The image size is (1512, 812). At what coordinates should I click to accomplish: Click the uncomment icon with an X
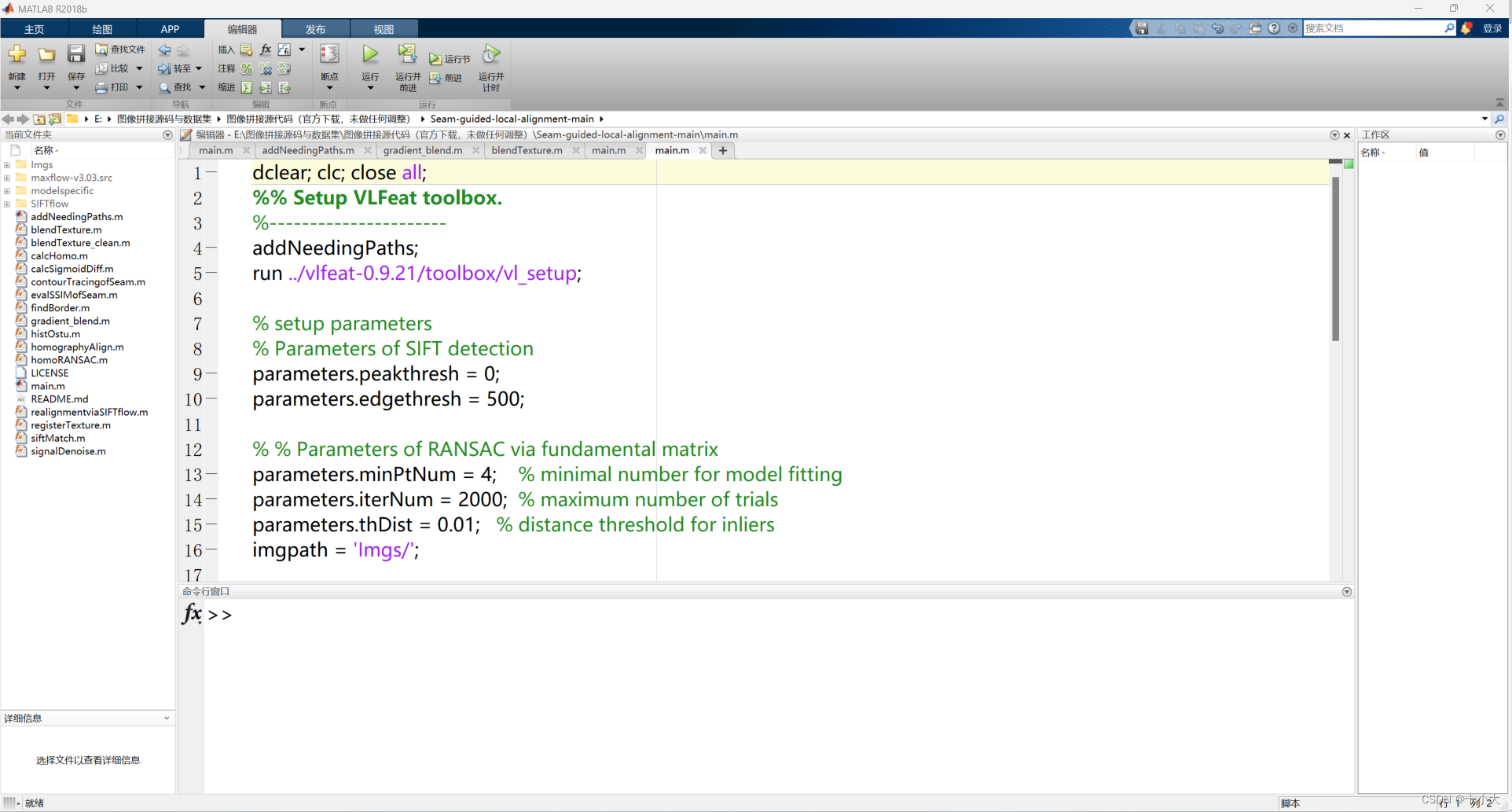[266, 68]
